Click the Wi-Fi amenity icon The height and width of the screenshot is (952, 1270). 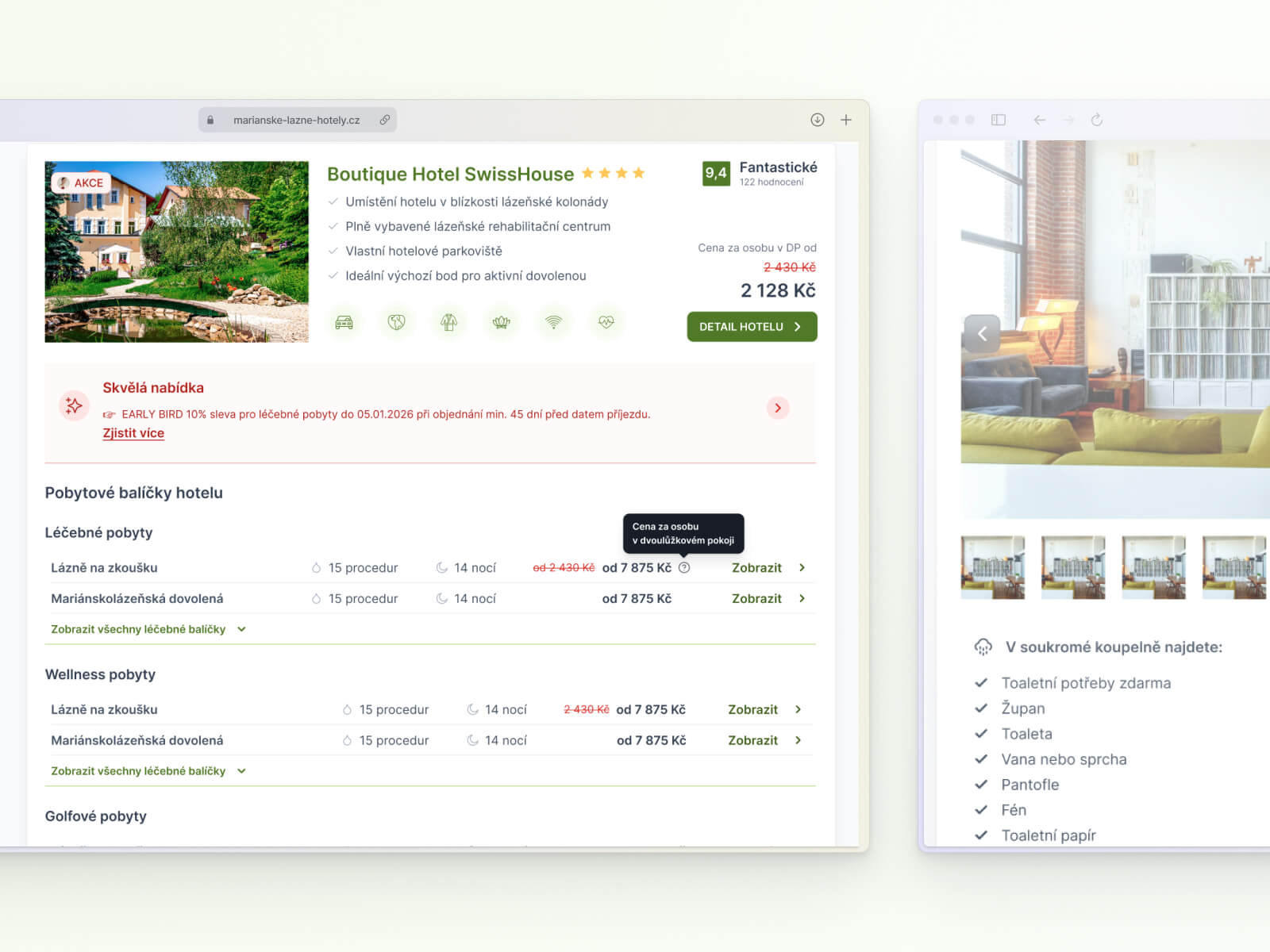[x=553, y=322]
